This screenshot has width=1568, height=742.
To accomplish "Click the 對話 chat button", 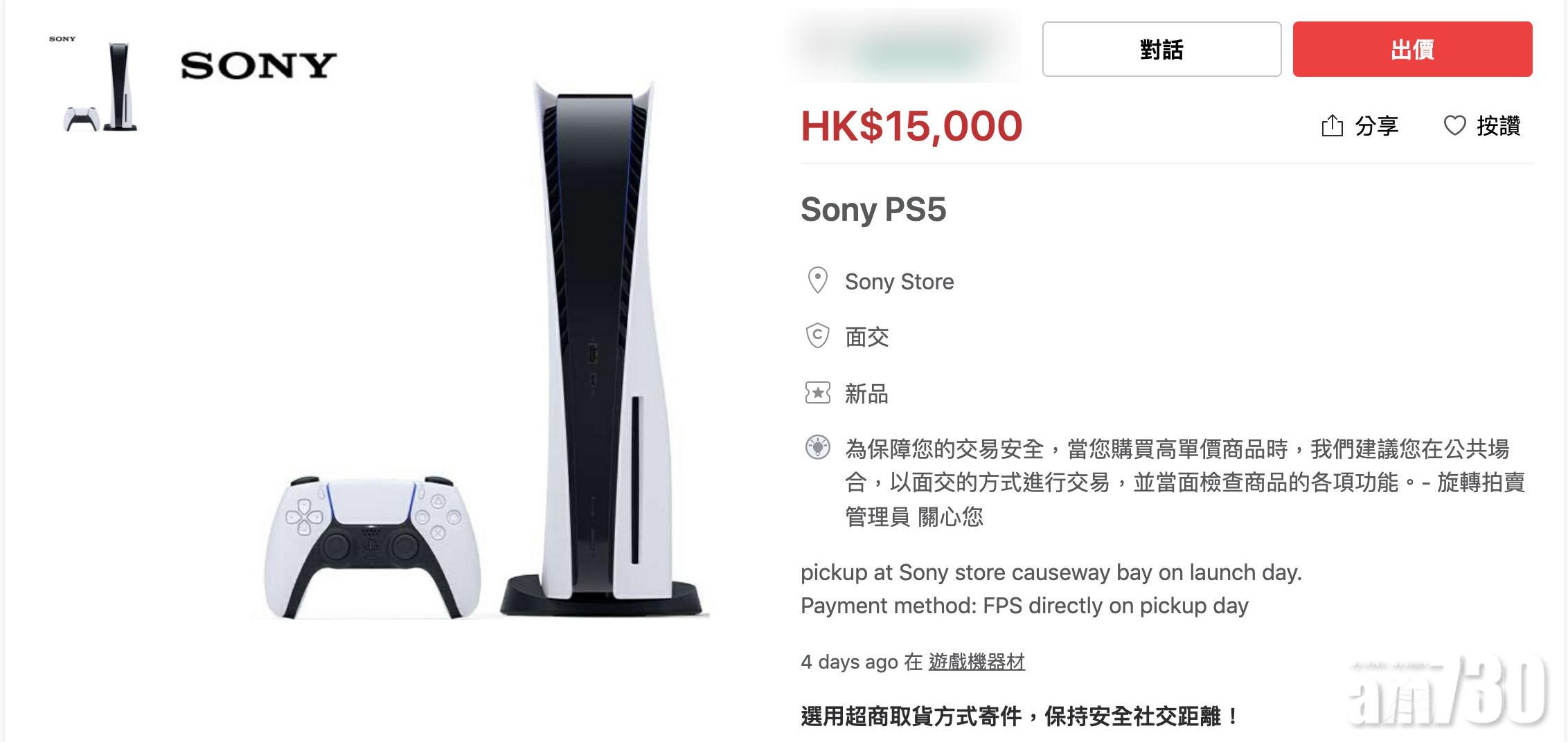I will click(1161, 49).
